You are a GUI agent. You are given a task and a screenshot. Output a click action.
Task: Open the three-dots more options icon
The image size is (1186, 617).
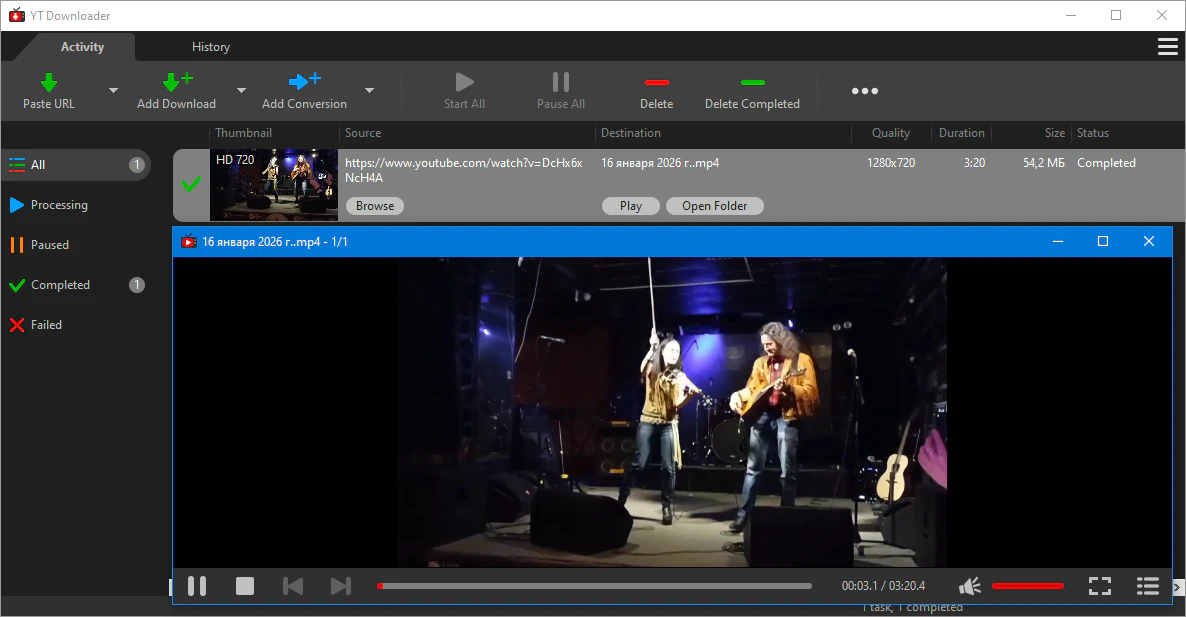pos(864,91)
